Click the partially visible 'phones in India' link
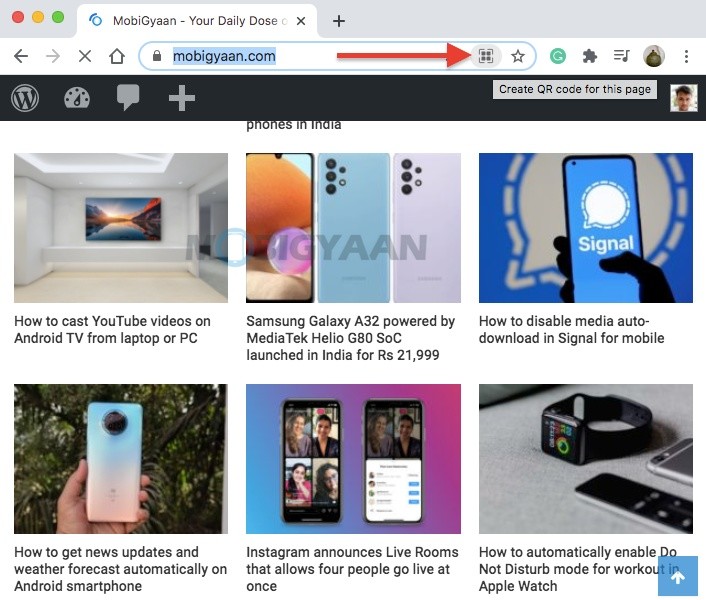This screenshot has height=600, width=706. point(294,126)
